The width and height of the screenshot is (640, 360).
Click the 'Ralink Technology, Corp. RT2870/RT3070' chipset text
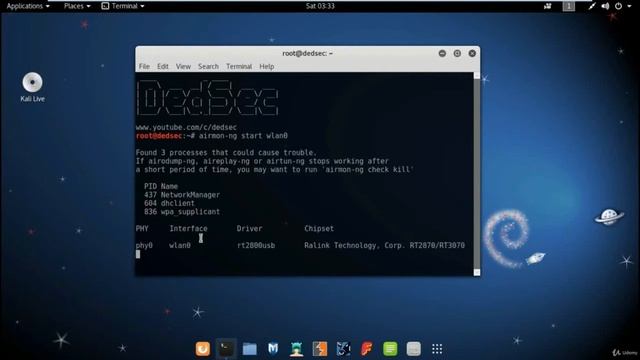point(384,245)
